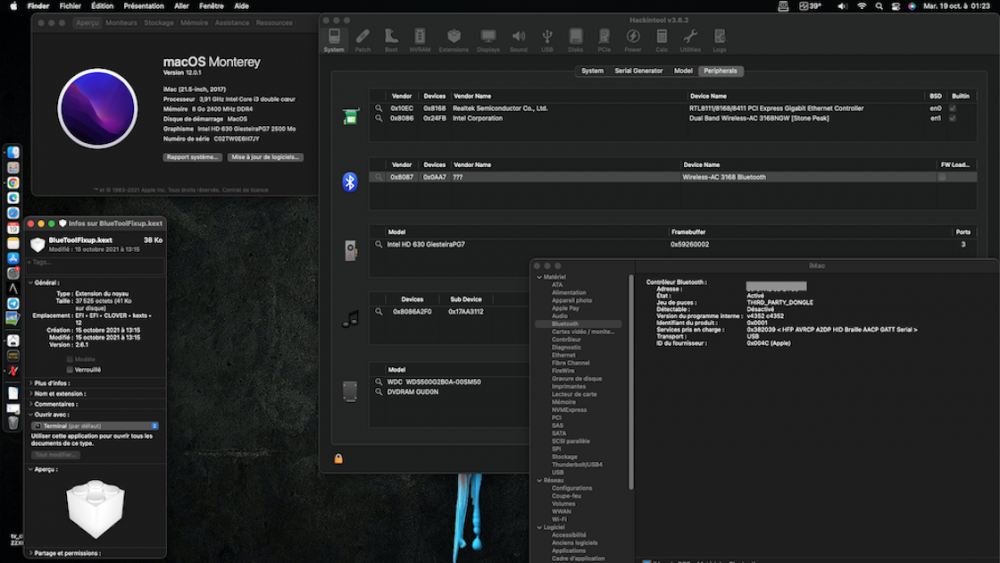This screenshot has width=1000, height=563.
Task: Select Wireless-AC 3168 Bluetooth device row
Action: click(673, 177)
